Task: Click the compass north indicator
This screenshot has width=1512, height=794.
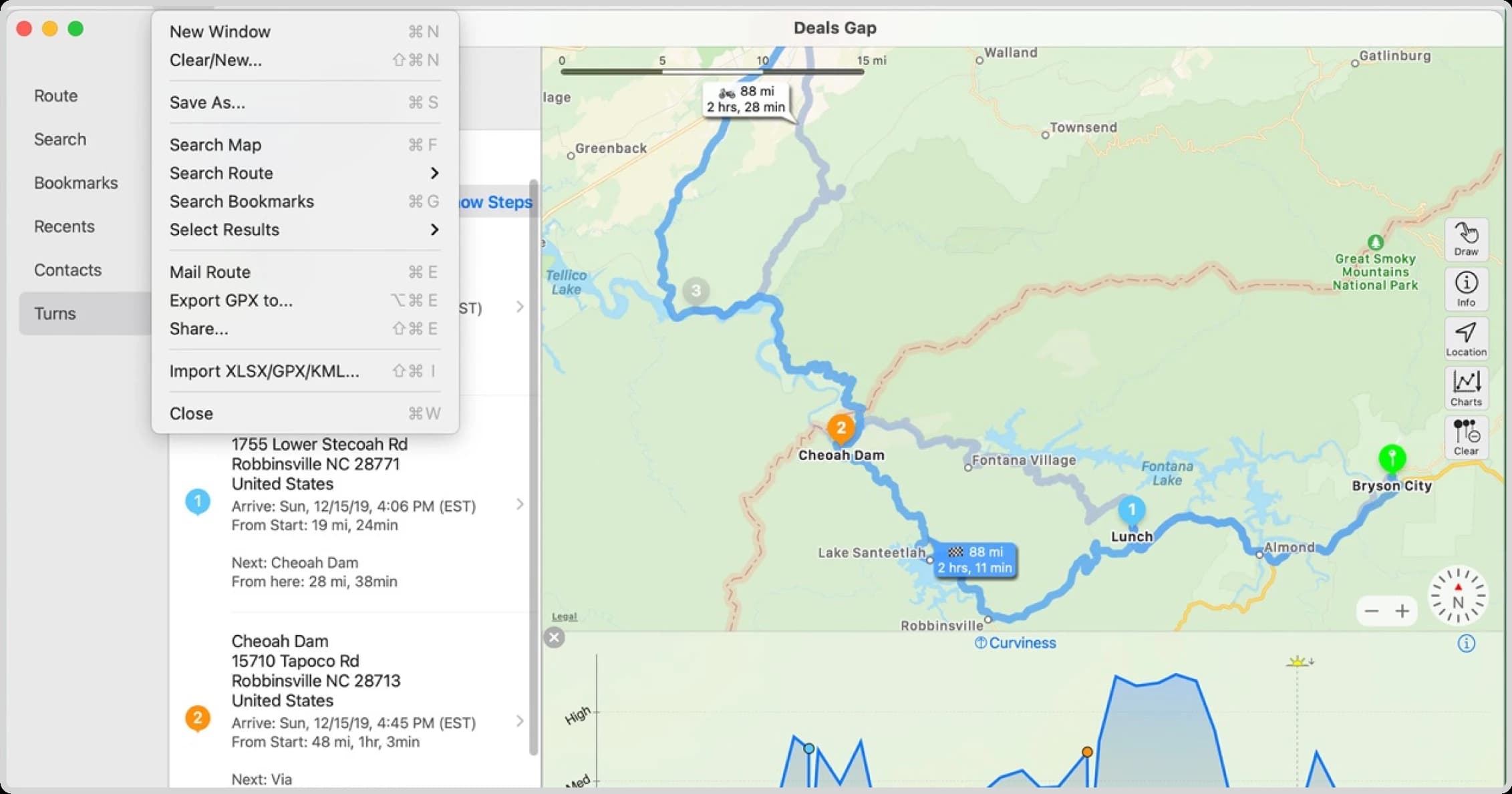Action: pyautogui.click(x=1458, y=596)
